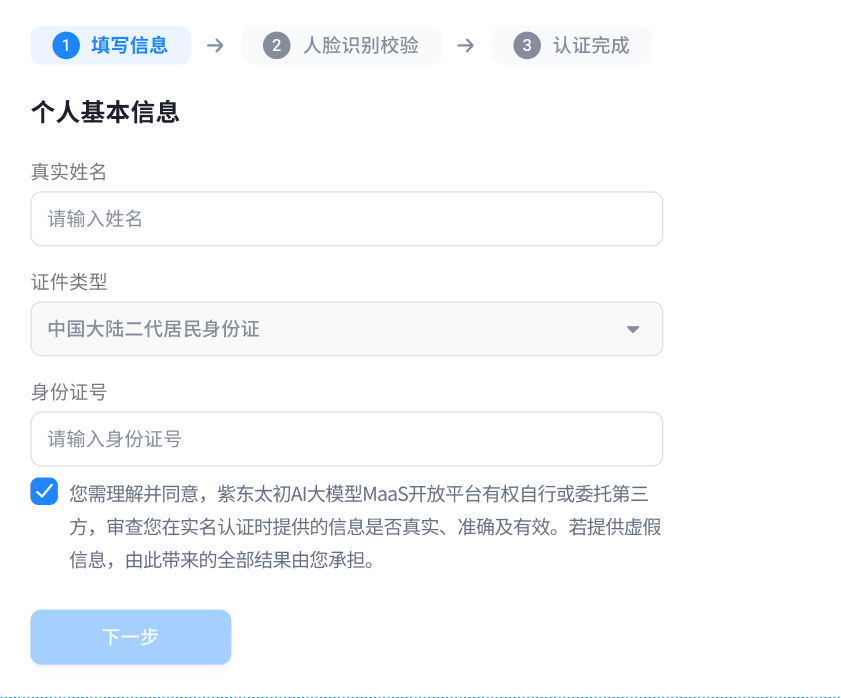Image resolution: width=841 pixels, height=698 pixels.
Task: Click the 个人基本信息 heading
Action: point(105,113)
